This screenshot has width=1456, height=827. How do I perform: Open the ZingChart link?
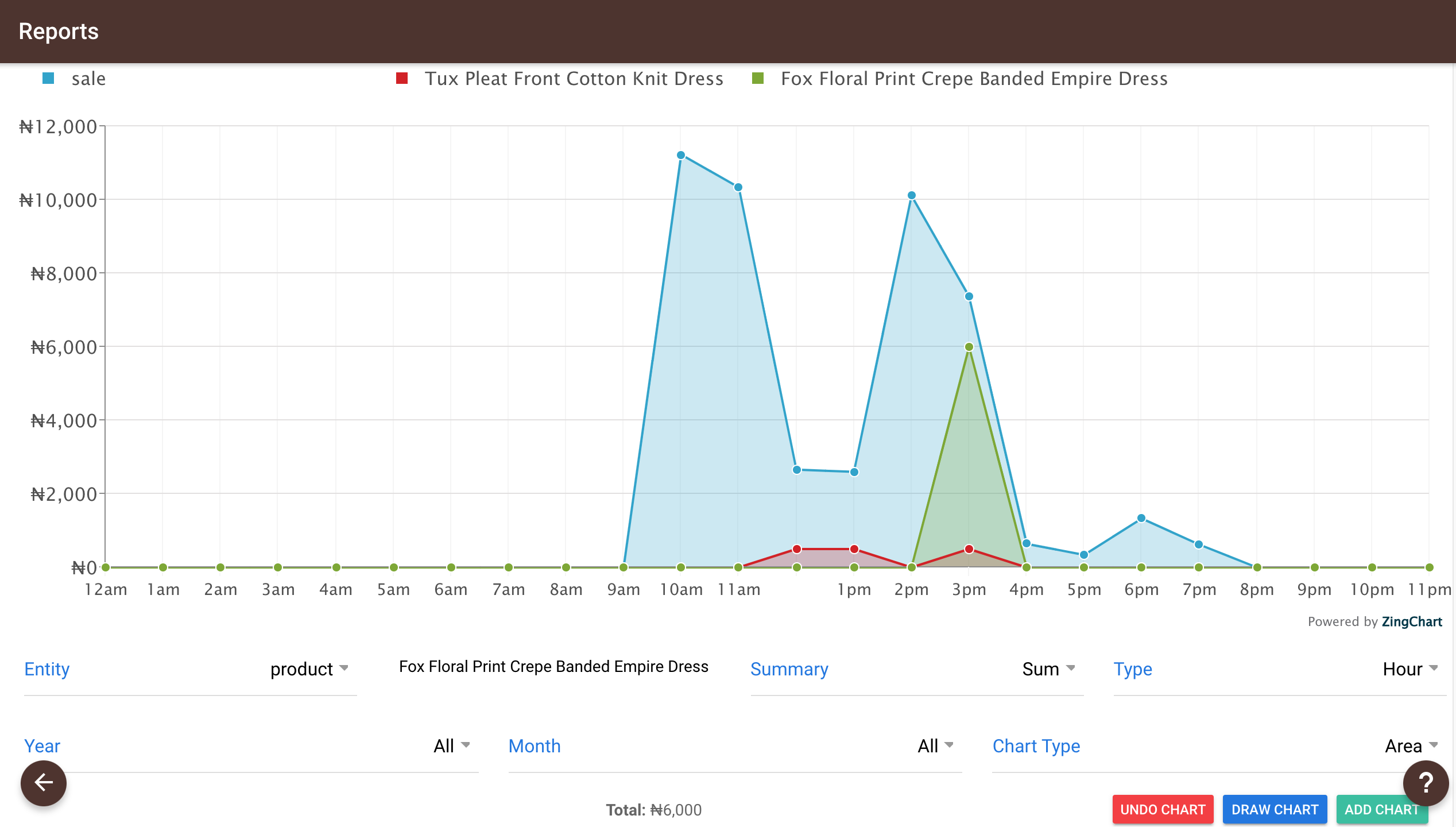1411,622
